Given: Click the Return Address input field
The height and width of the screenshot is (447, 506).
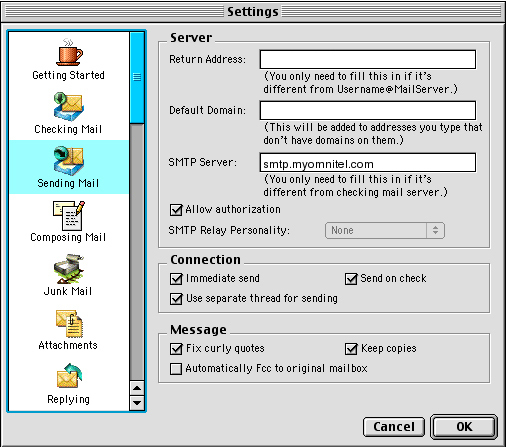Looking at the screenshot, I should pos(368,59).
